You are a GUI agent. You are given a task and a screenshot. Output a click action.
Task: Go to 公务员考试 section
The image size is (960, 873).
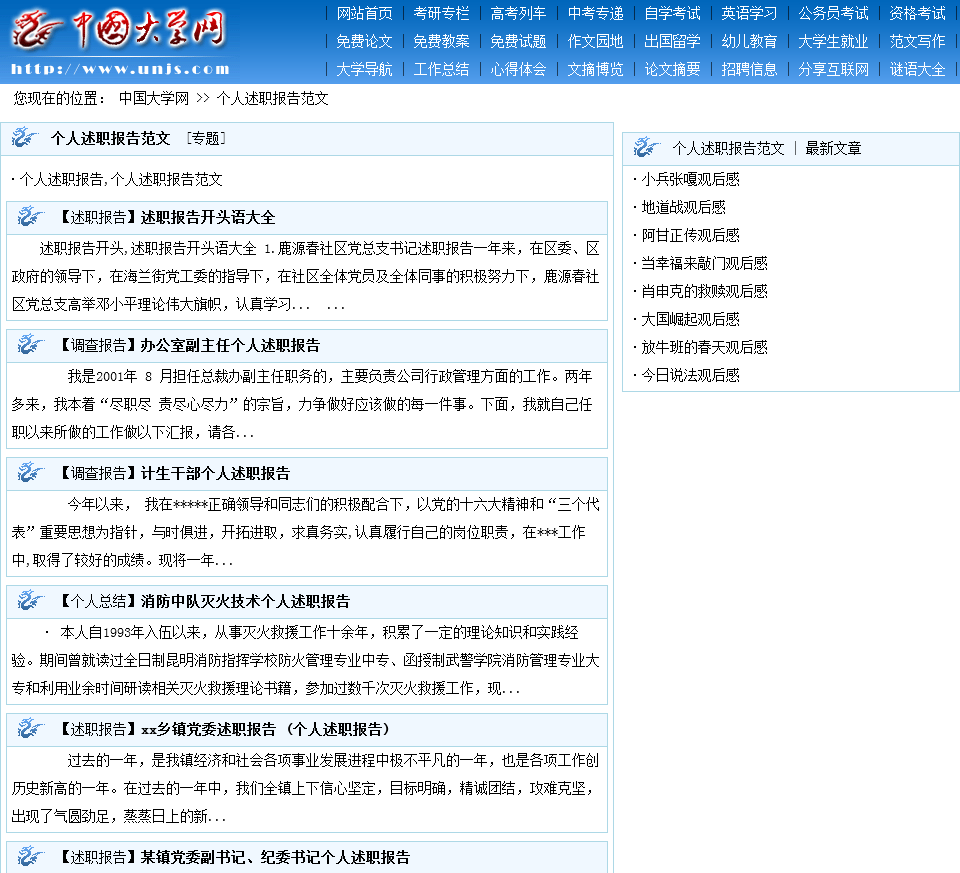833,13
